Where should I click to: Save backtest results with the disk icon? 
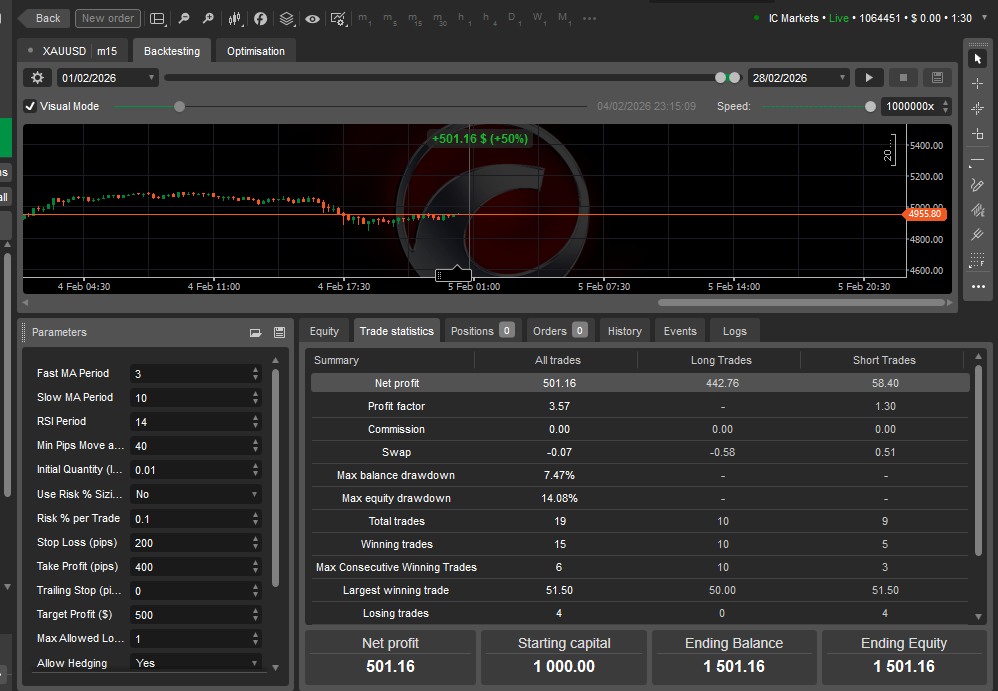(x=936, y=78)
